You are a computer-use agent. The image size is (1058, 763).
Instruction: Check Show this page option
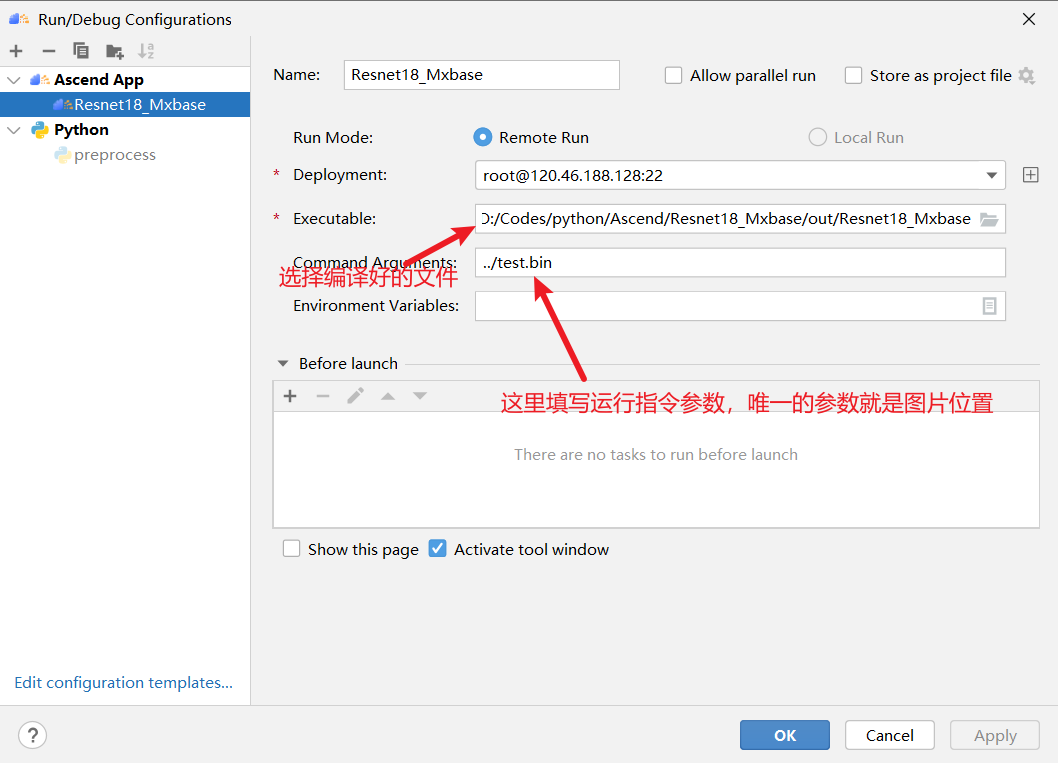[291, 548]
